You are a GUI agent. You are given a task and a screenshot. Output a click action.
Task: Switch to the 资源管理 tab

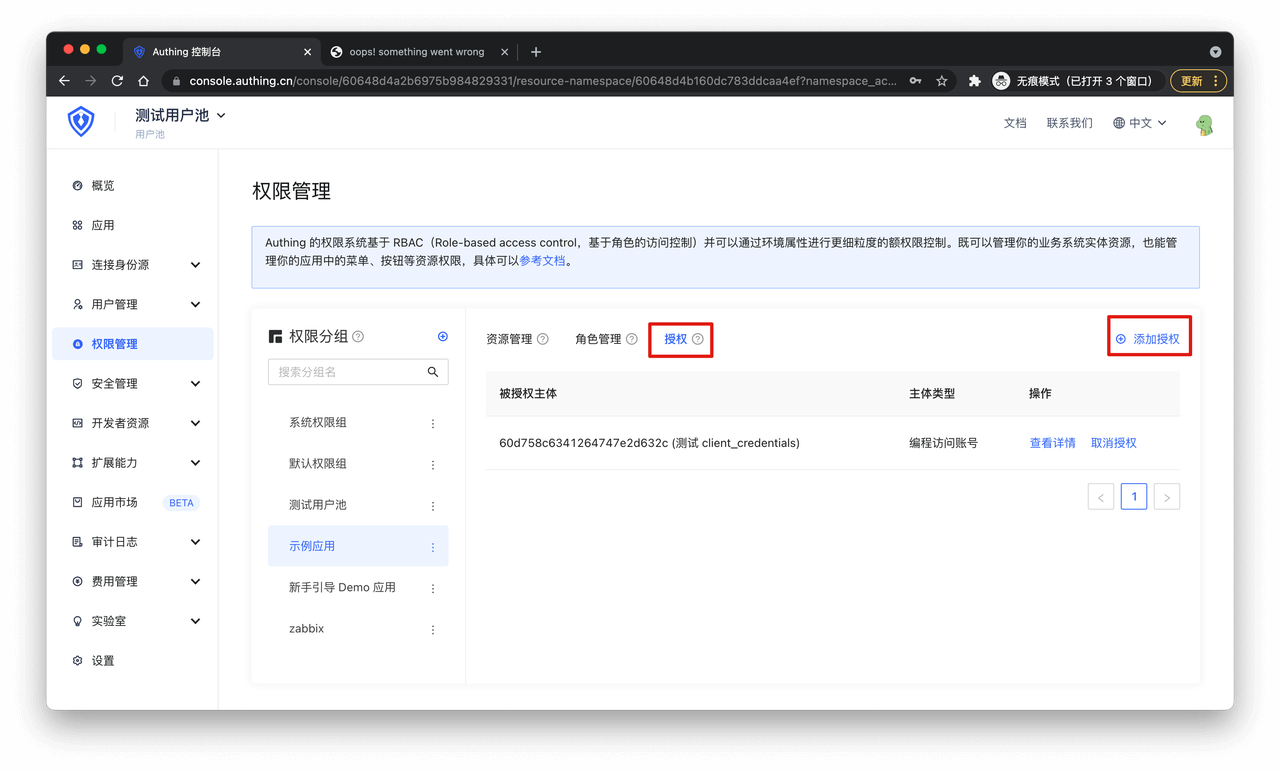pyautogui.click(x=509, y=339)
